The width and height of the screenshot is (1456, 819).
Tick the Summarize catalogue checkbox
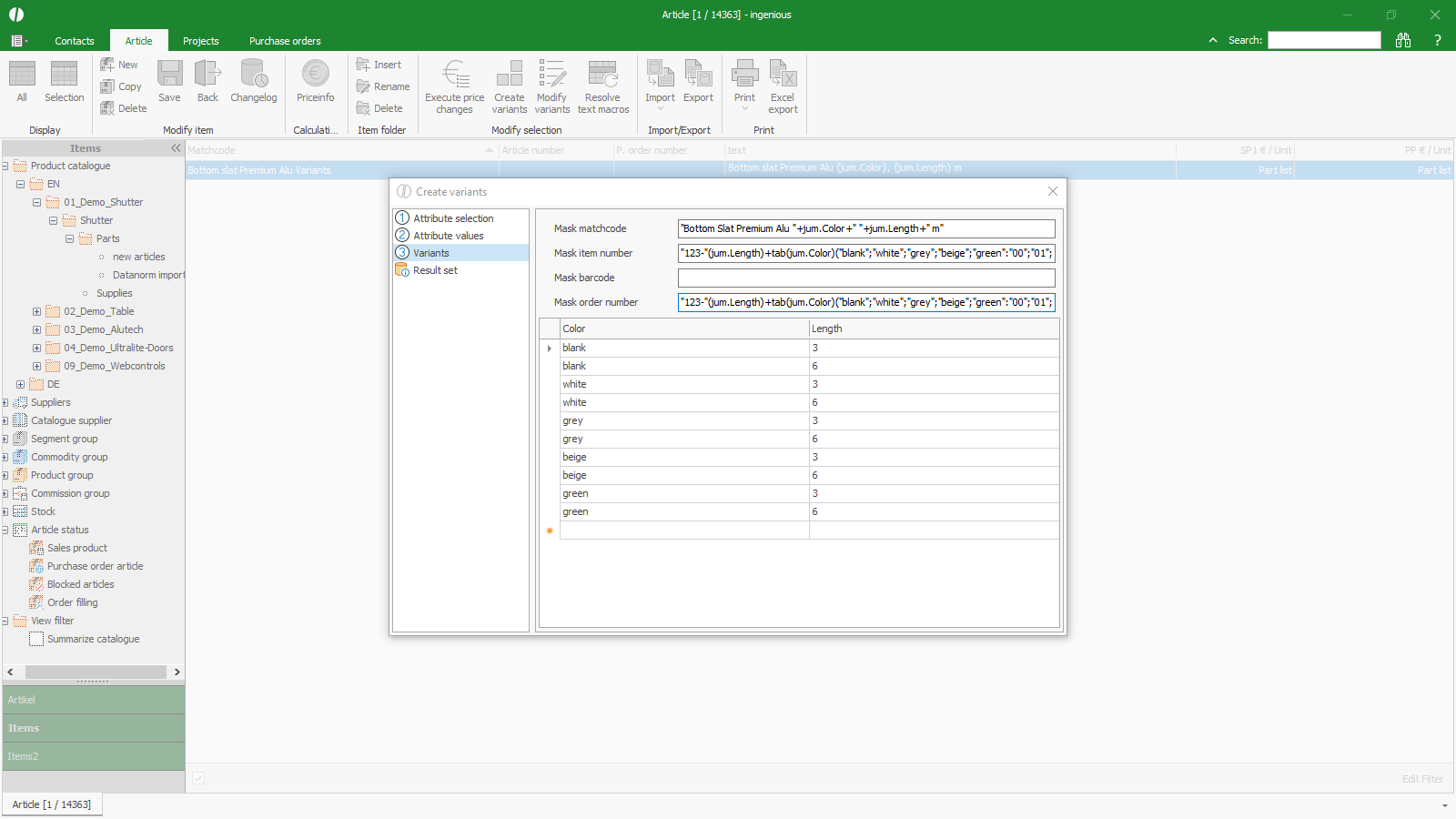coord(36,639)
